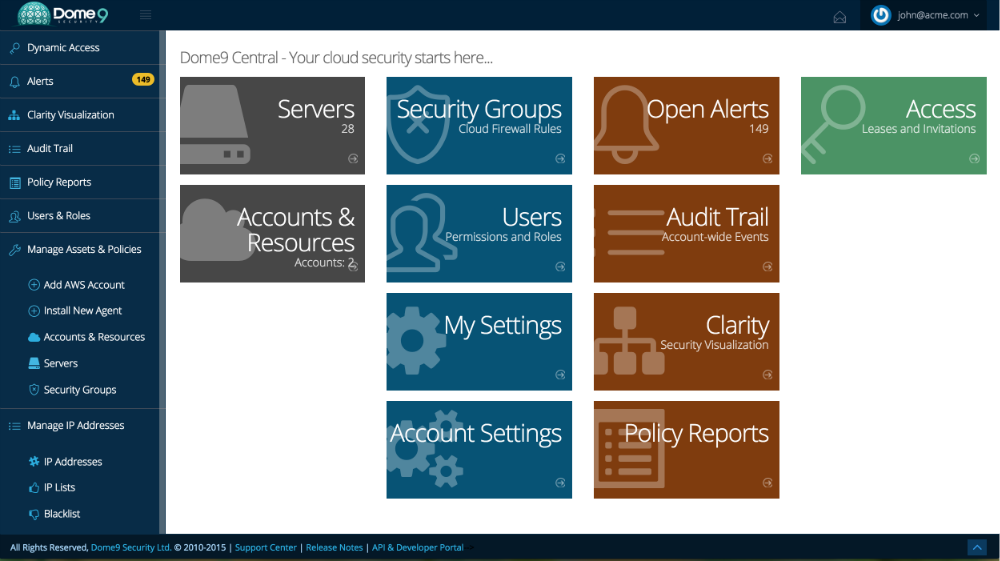Image resolution: width=1000 pixels, height=561 pixels.
Task: Open Dome9 Security Ltd. footer link
Action: pyautogui.click(x=131, y=548)
